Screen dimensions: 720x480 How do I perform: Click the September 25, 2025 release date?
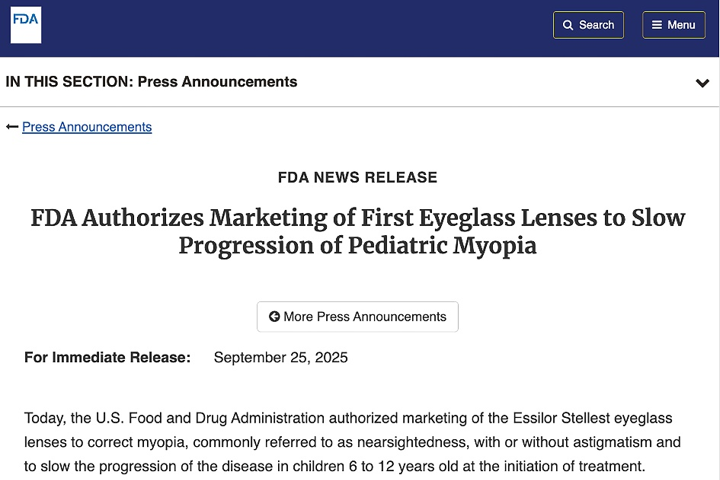(x=281, y=357)
